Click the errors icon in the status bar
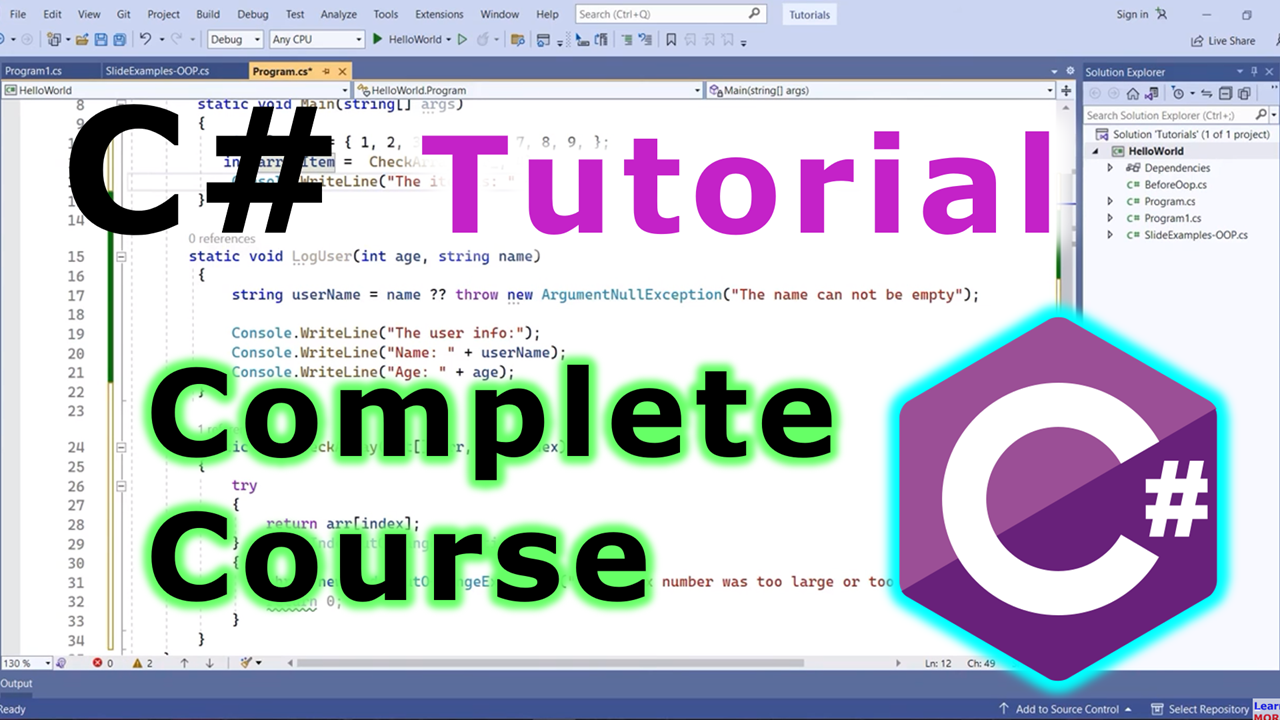 97,663
